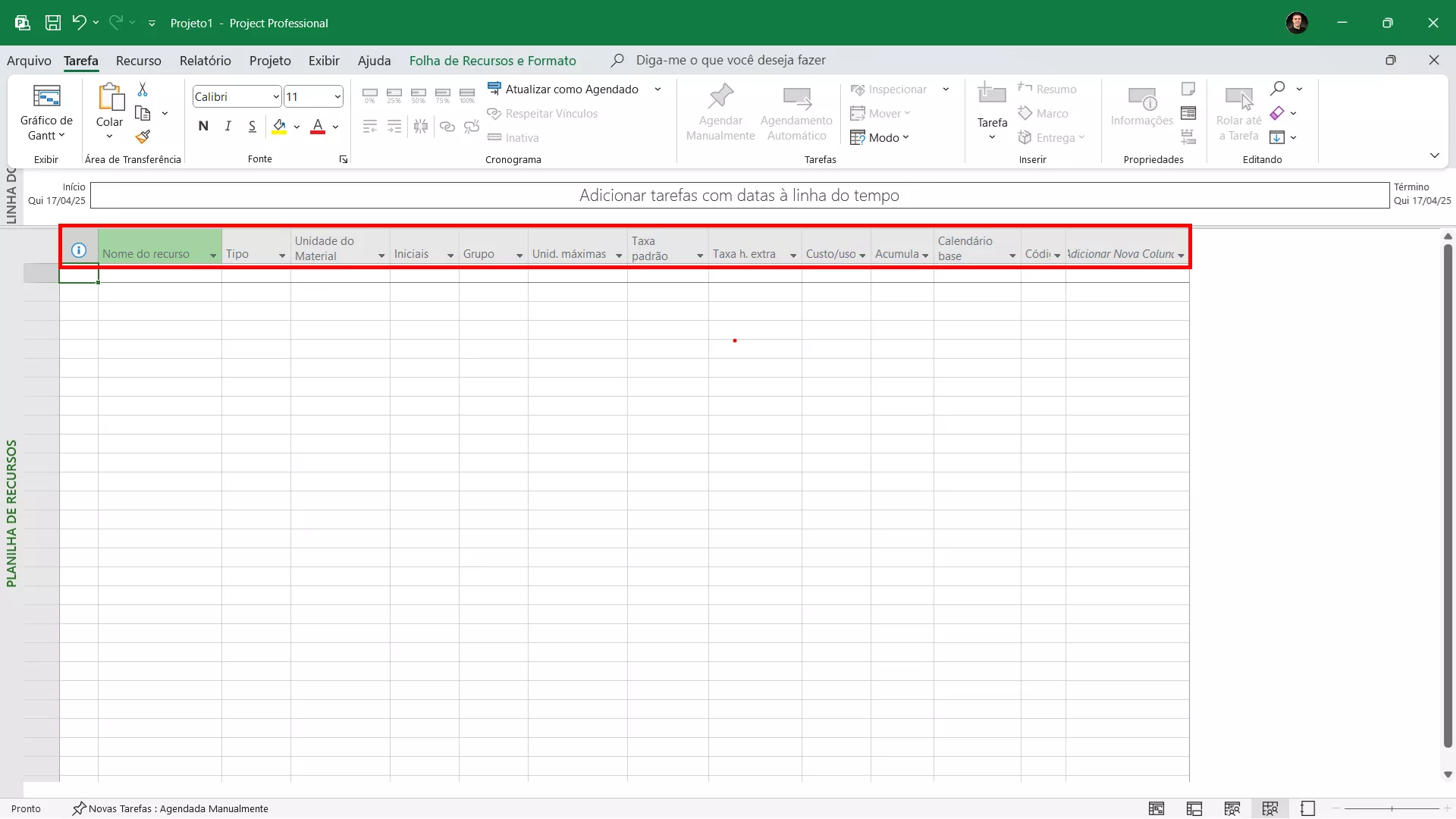This screenshot has height=819, width=1456.
Task: Click the red font color swatch
Action: pos(318,127)
